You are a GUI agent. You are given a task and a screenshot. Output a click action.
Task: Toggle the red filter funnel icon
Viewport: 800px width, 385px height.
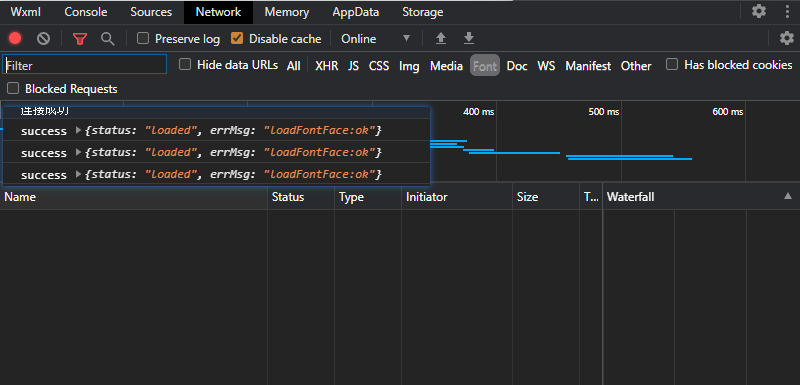point(80,39)
